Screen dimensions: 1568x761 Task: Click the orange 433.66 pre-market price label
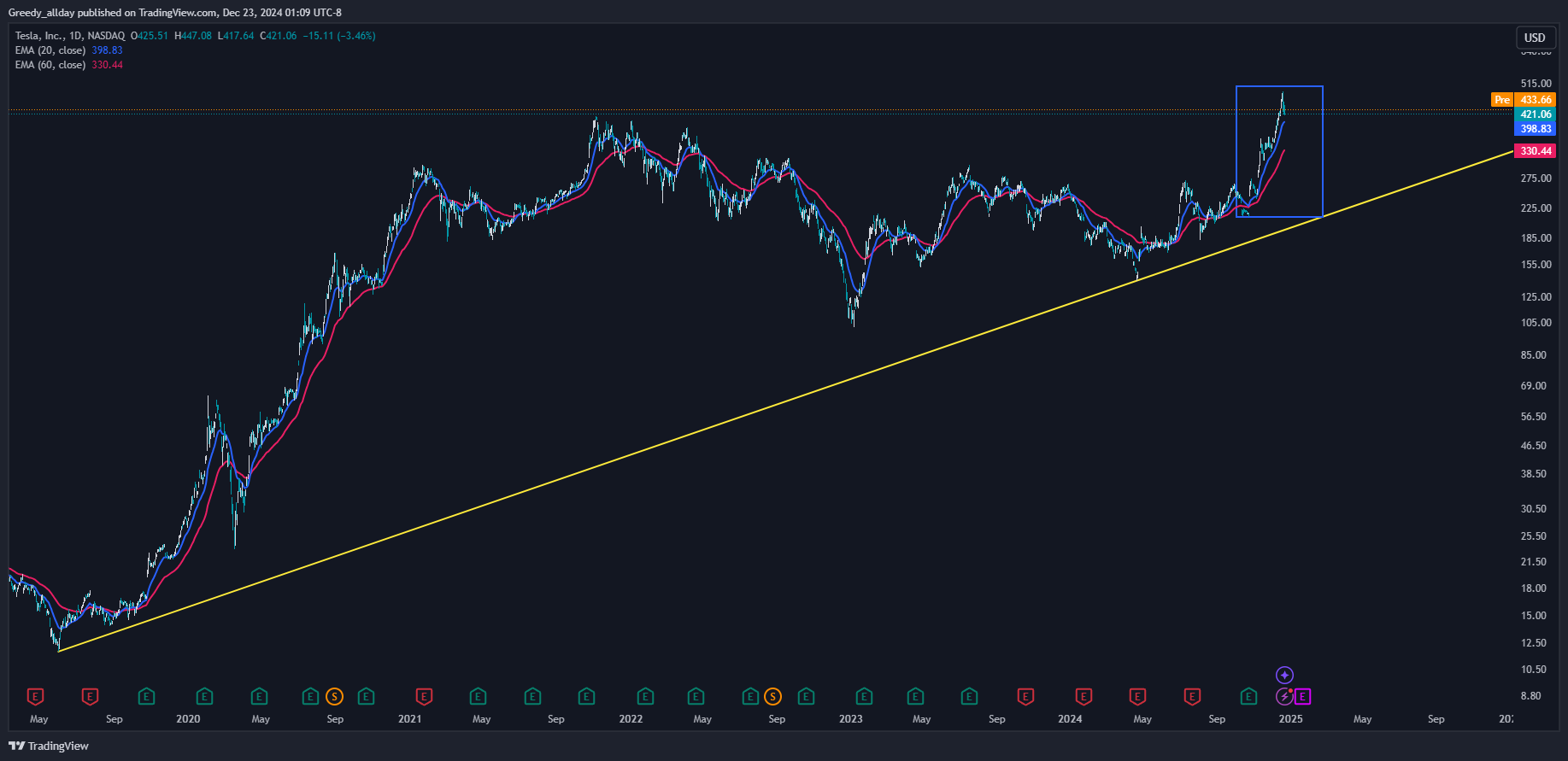tap(1536, 100)
